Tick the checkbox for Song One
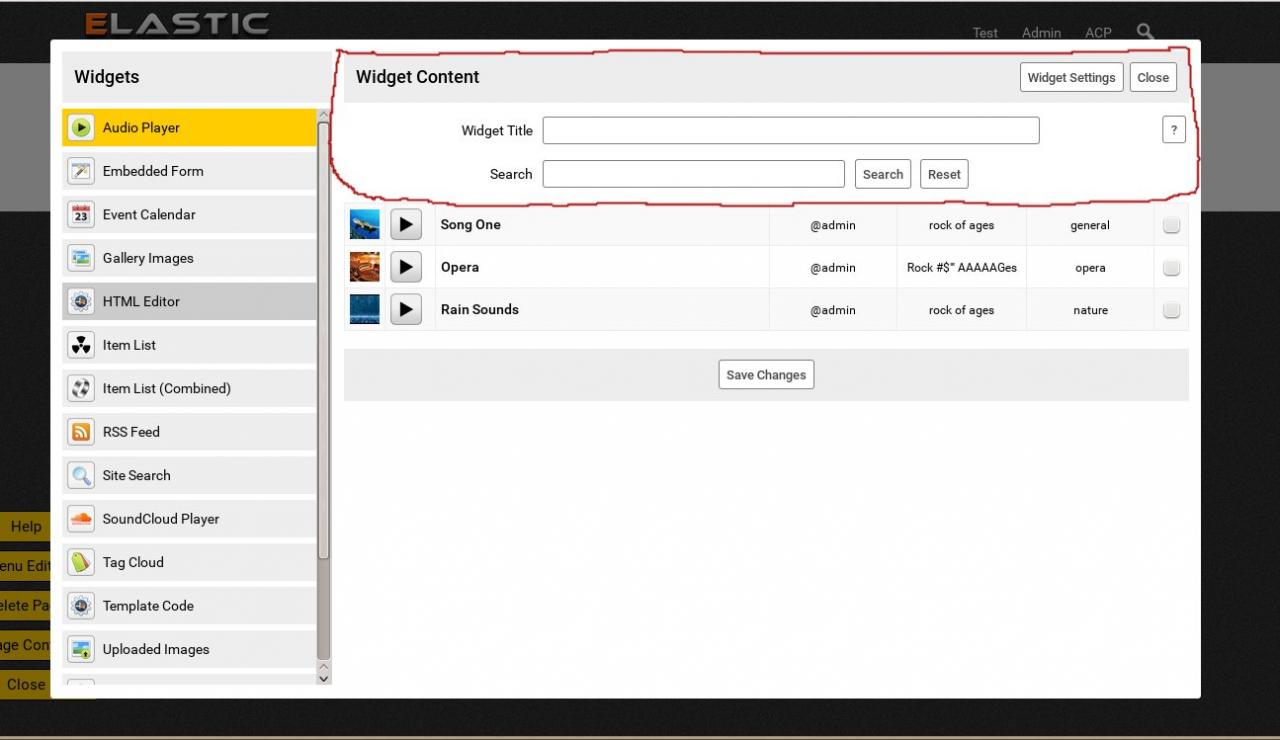 tap(1171, 226)
